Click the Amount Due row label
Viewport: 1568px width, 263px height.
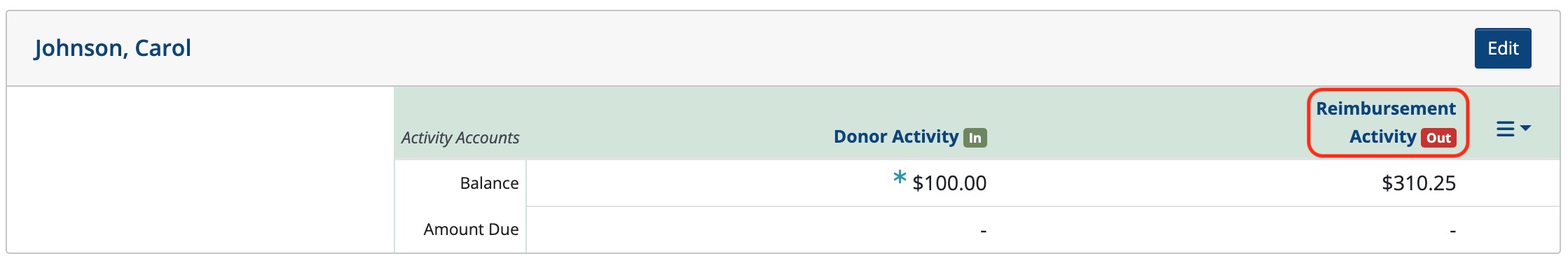(471, 229)
